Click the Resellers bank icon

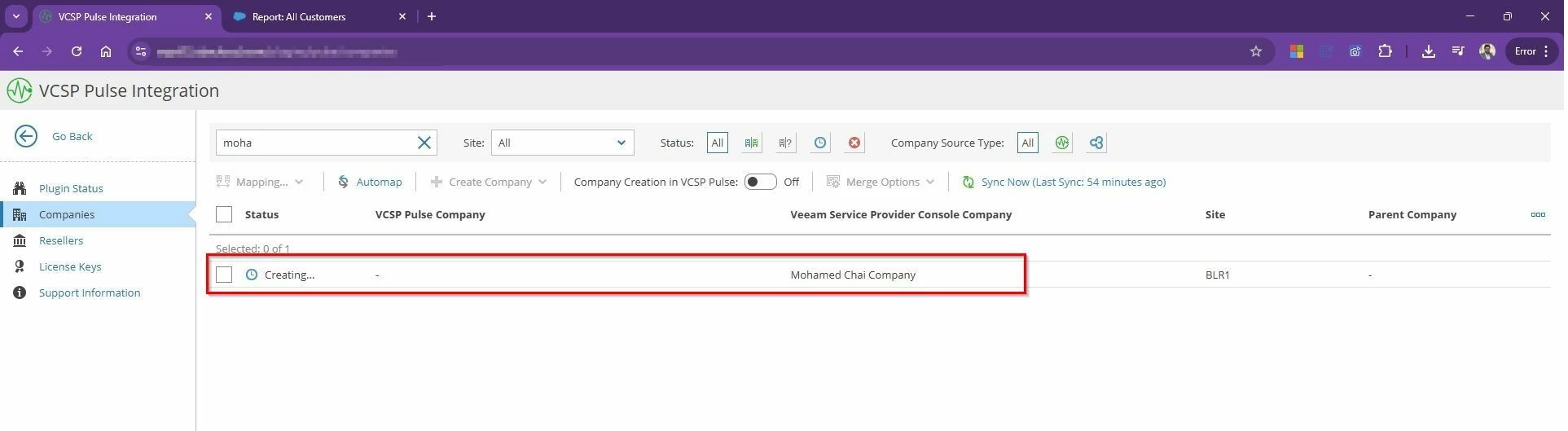point(20,240)
